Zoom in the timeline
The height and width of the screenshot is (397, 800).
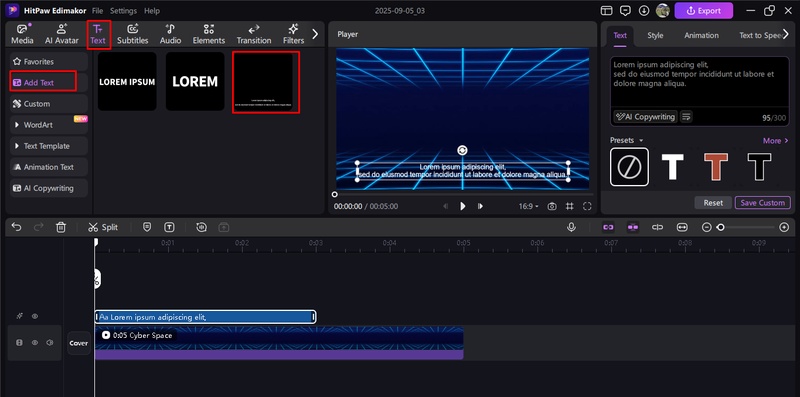785,227
